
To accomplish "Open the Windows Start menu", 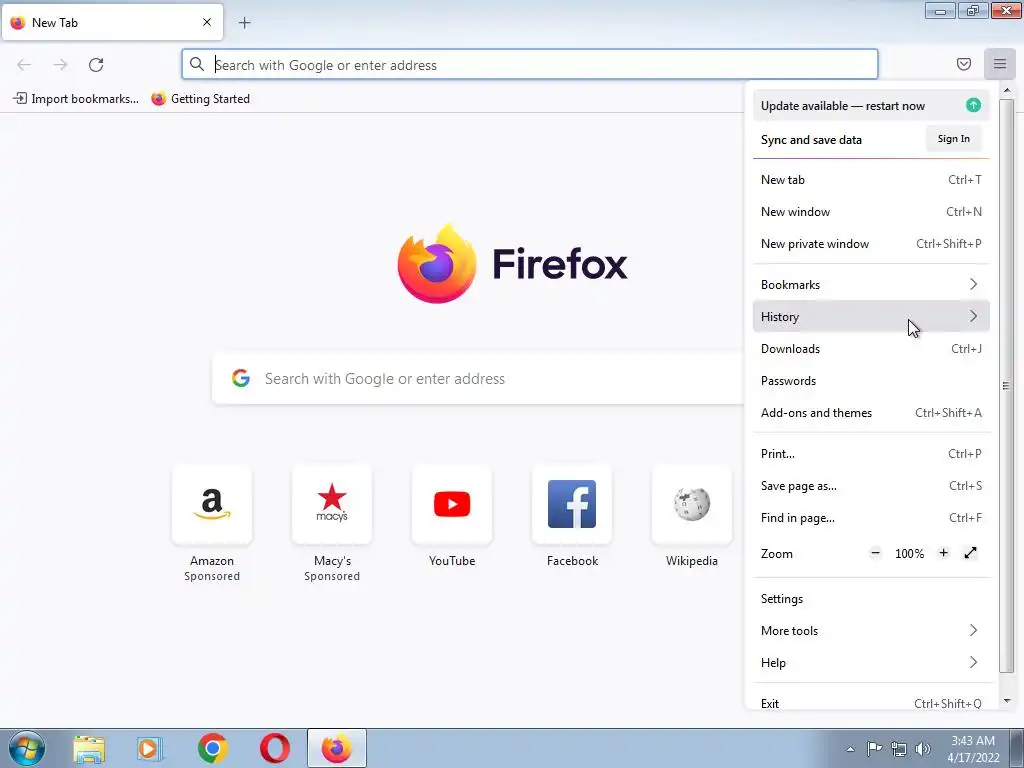I will [27, 748].
